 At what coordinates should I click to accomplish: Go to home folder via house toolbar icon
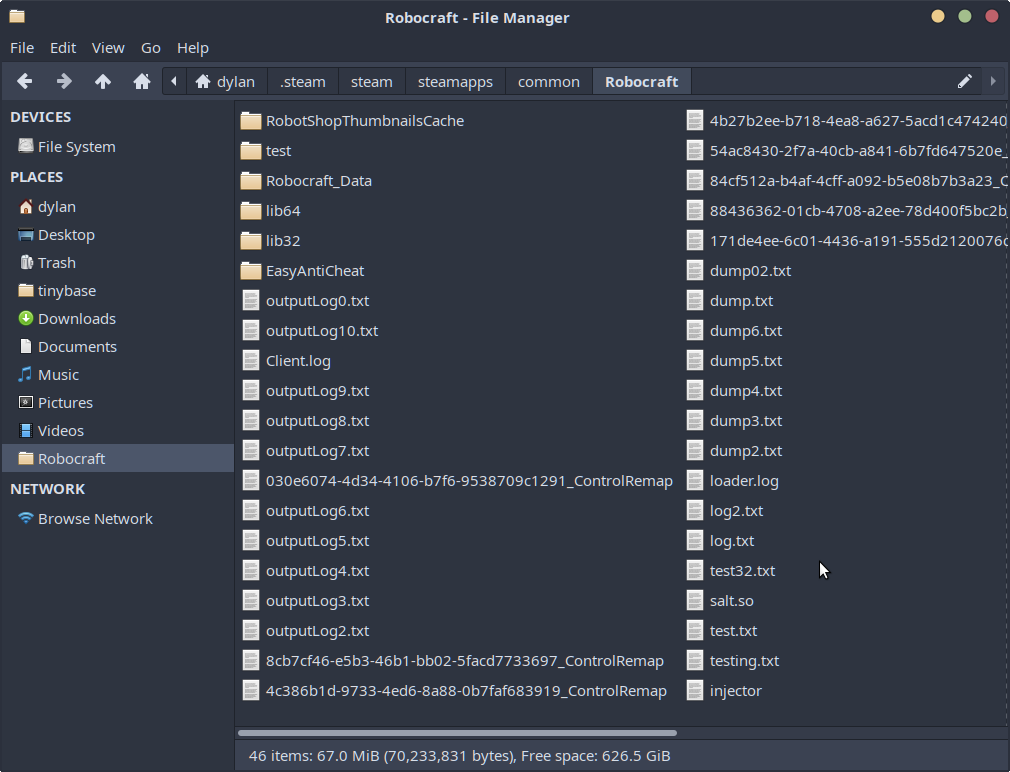tap(142, 81)
